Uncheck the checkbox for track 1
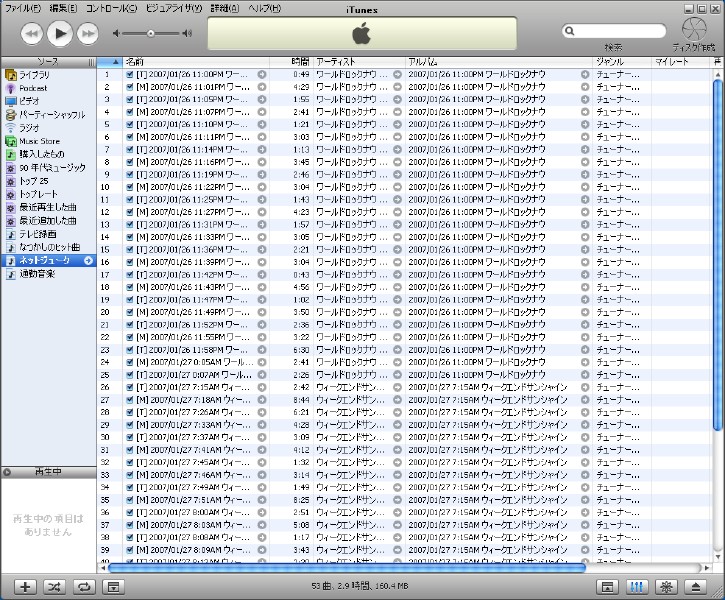 (130, 74)
